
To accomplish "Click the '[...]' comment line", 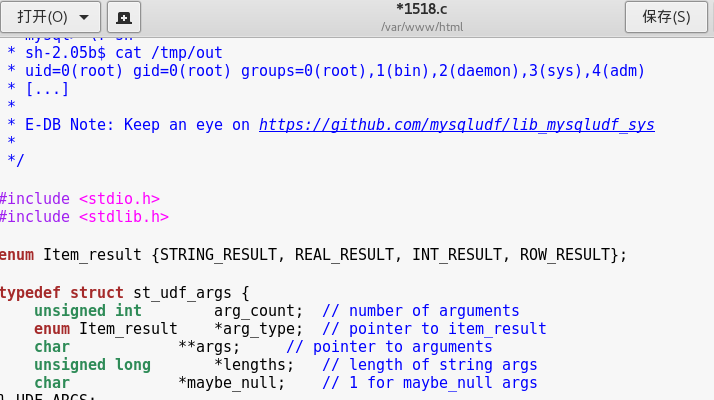I will point(38,89).
